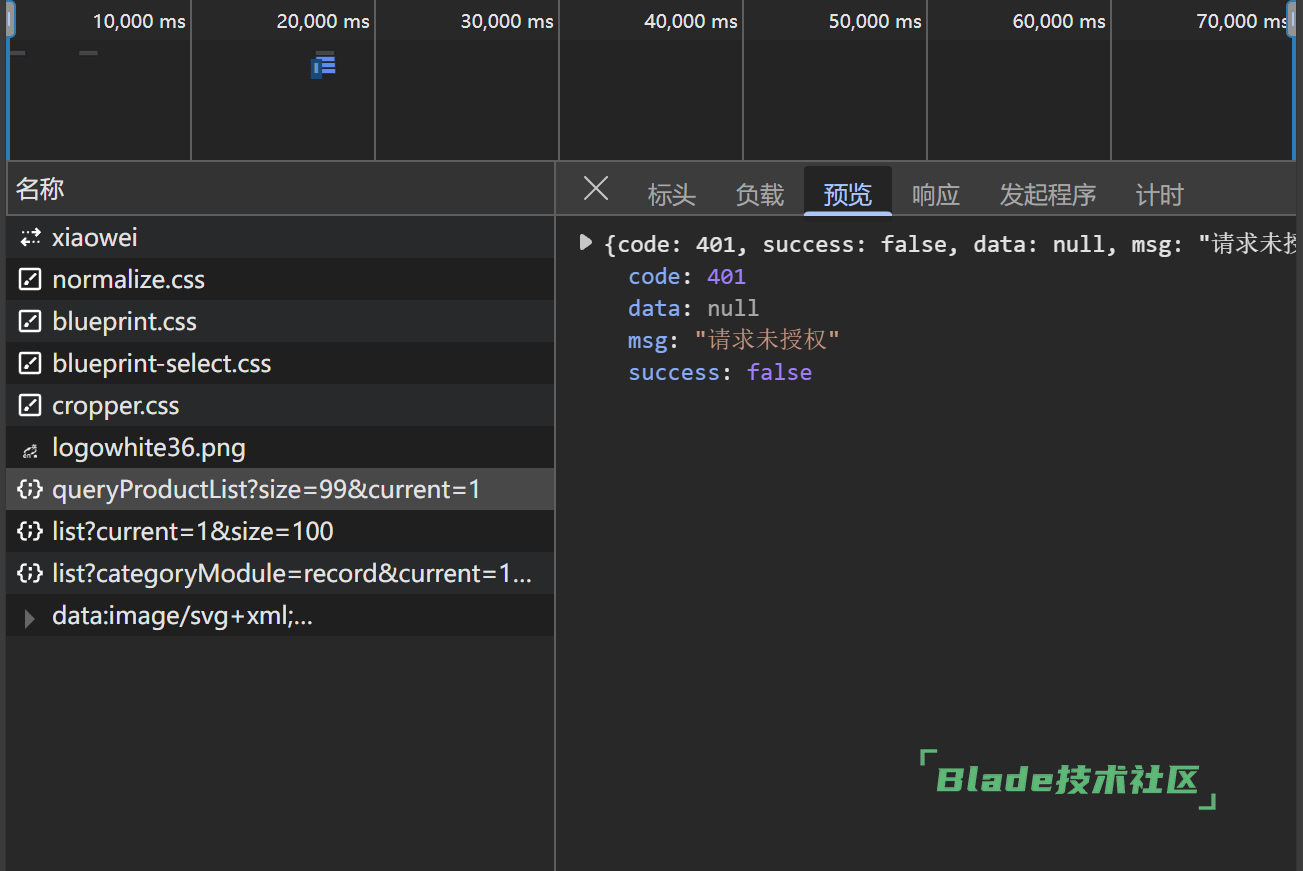Image resolution: width=1303 pixels, height=871 pixels.
Task: Open the 预览 tab
Action: coord(848,194)
